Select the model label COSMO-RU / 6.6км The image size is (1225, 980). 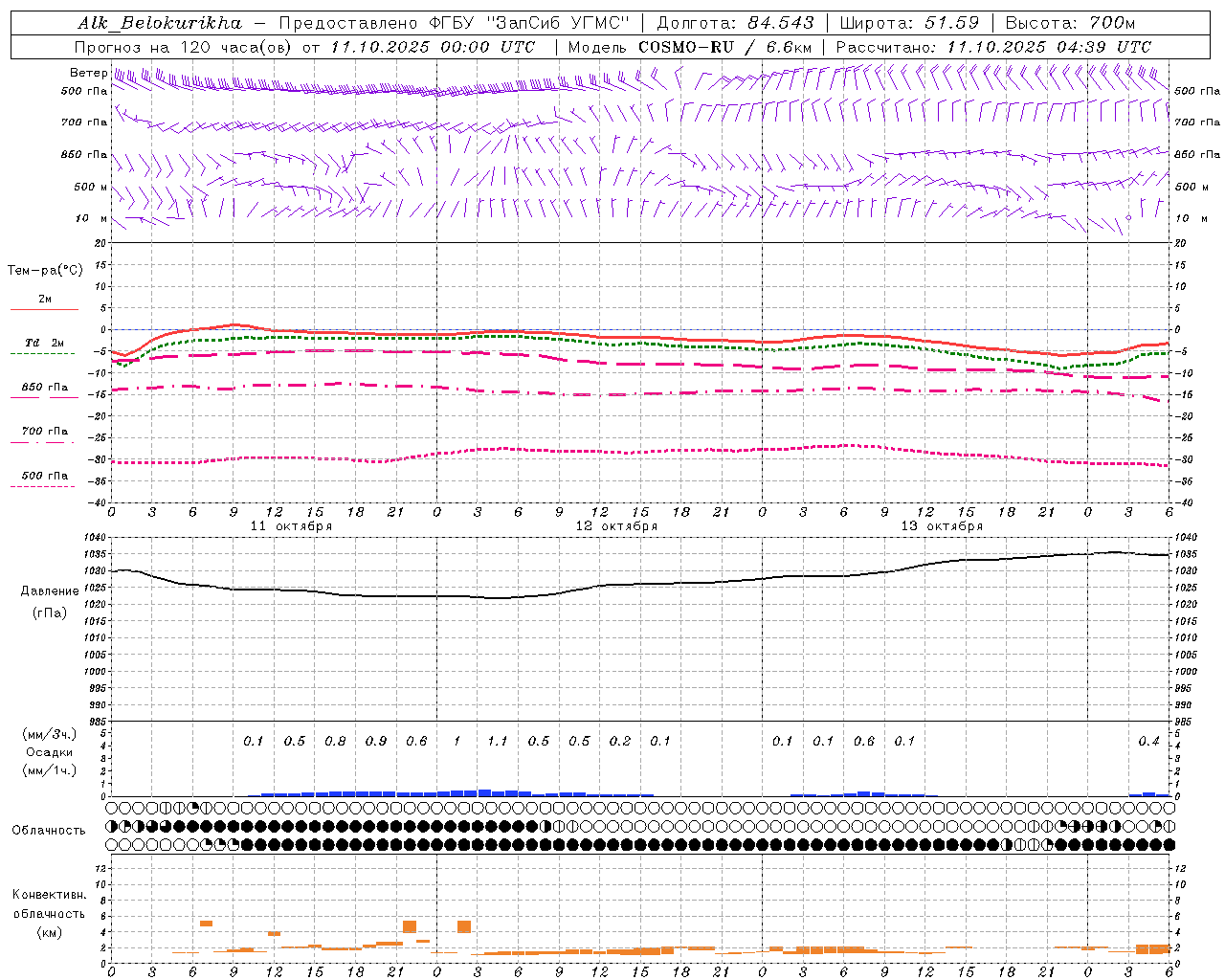(724, 47)
